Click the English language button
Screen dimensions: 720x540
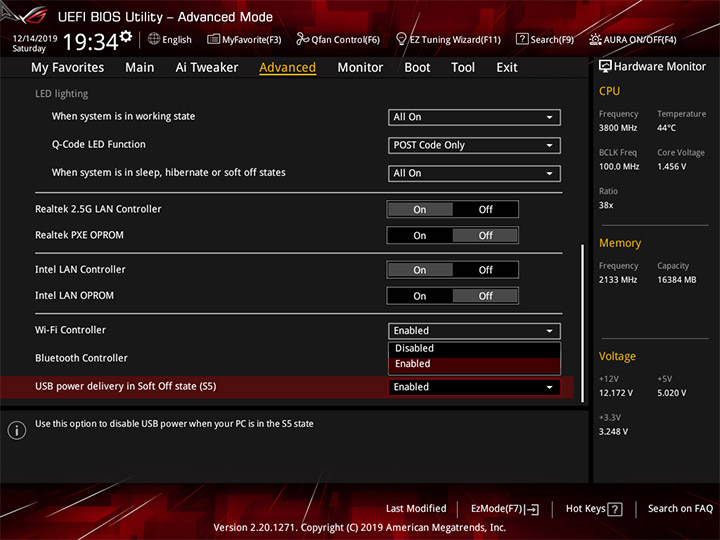[170, 39]
